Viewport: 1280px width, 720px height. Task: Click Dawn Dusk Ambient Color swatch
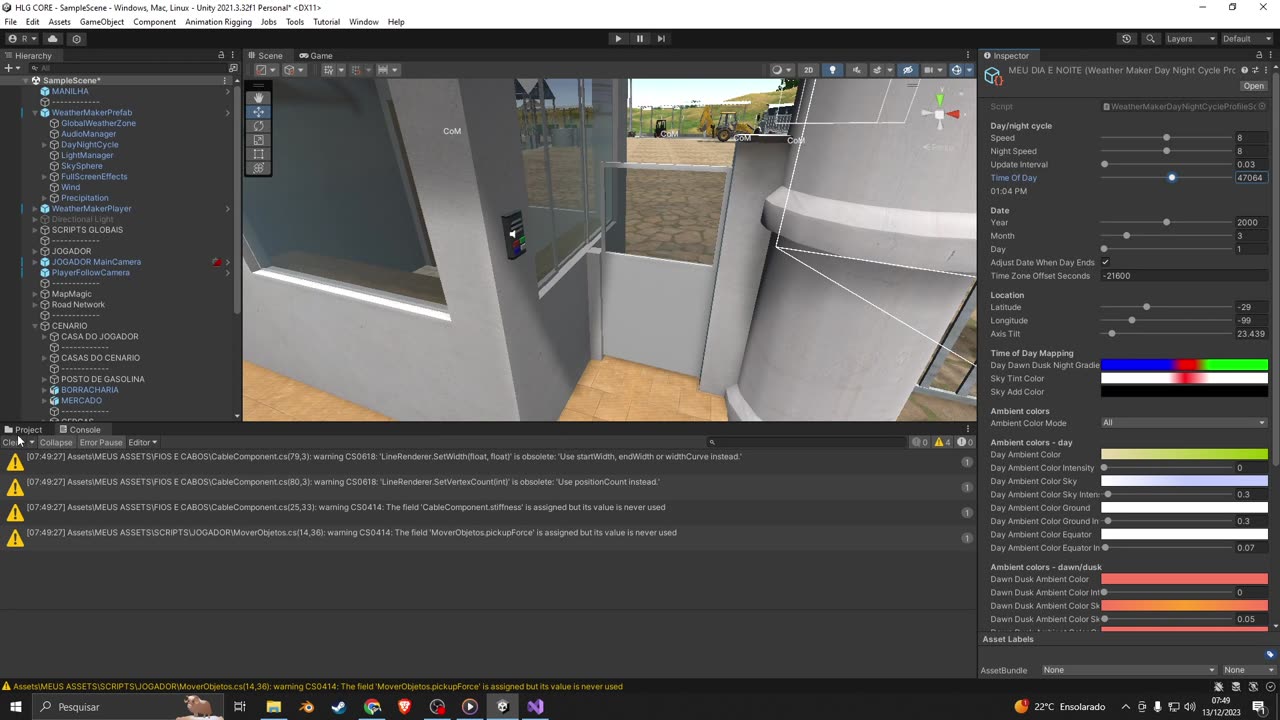1184,579
